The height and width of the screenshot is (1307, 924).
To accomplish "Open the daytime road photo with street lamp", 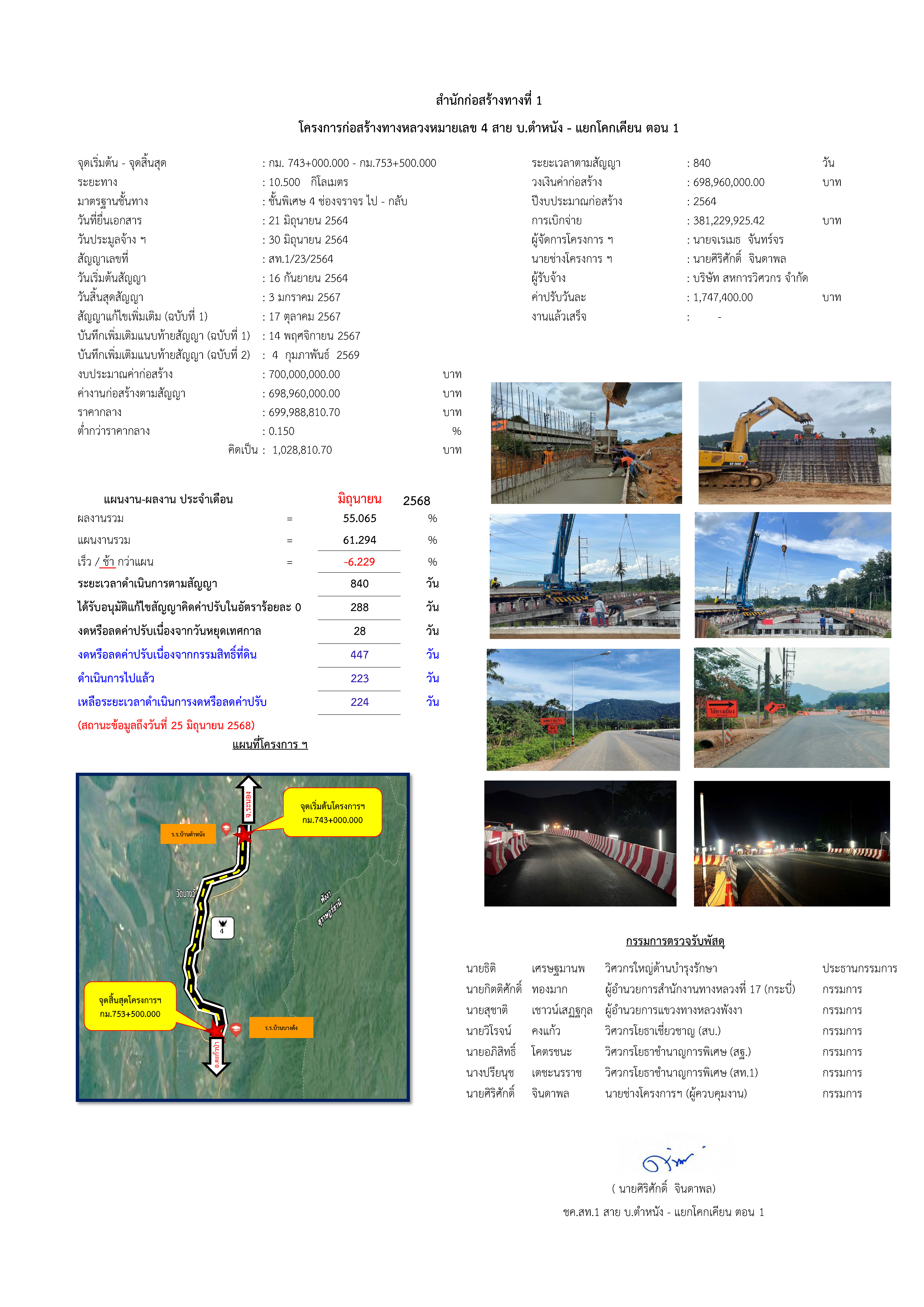I will tap(583, 710).
